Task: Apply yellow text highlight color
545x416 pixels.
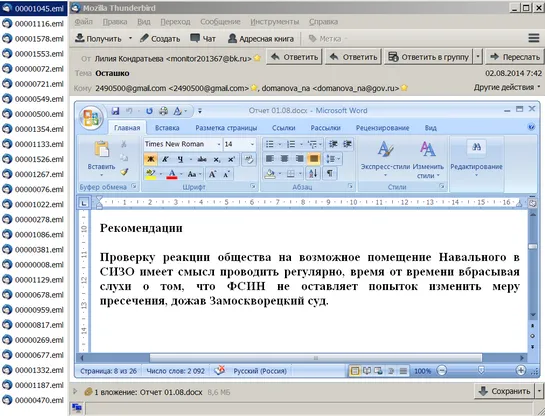Action: click(151, 174)
